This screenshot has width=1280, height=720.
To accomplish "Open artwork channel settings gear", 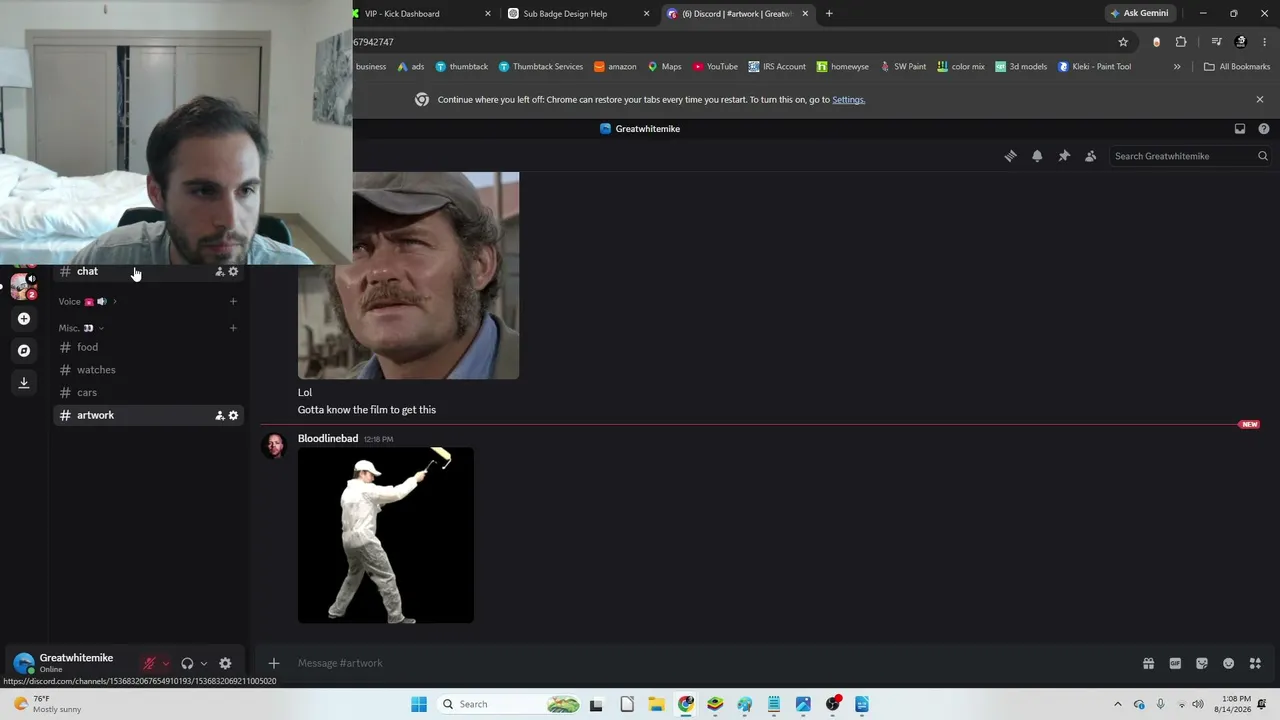I will [233, 416].
